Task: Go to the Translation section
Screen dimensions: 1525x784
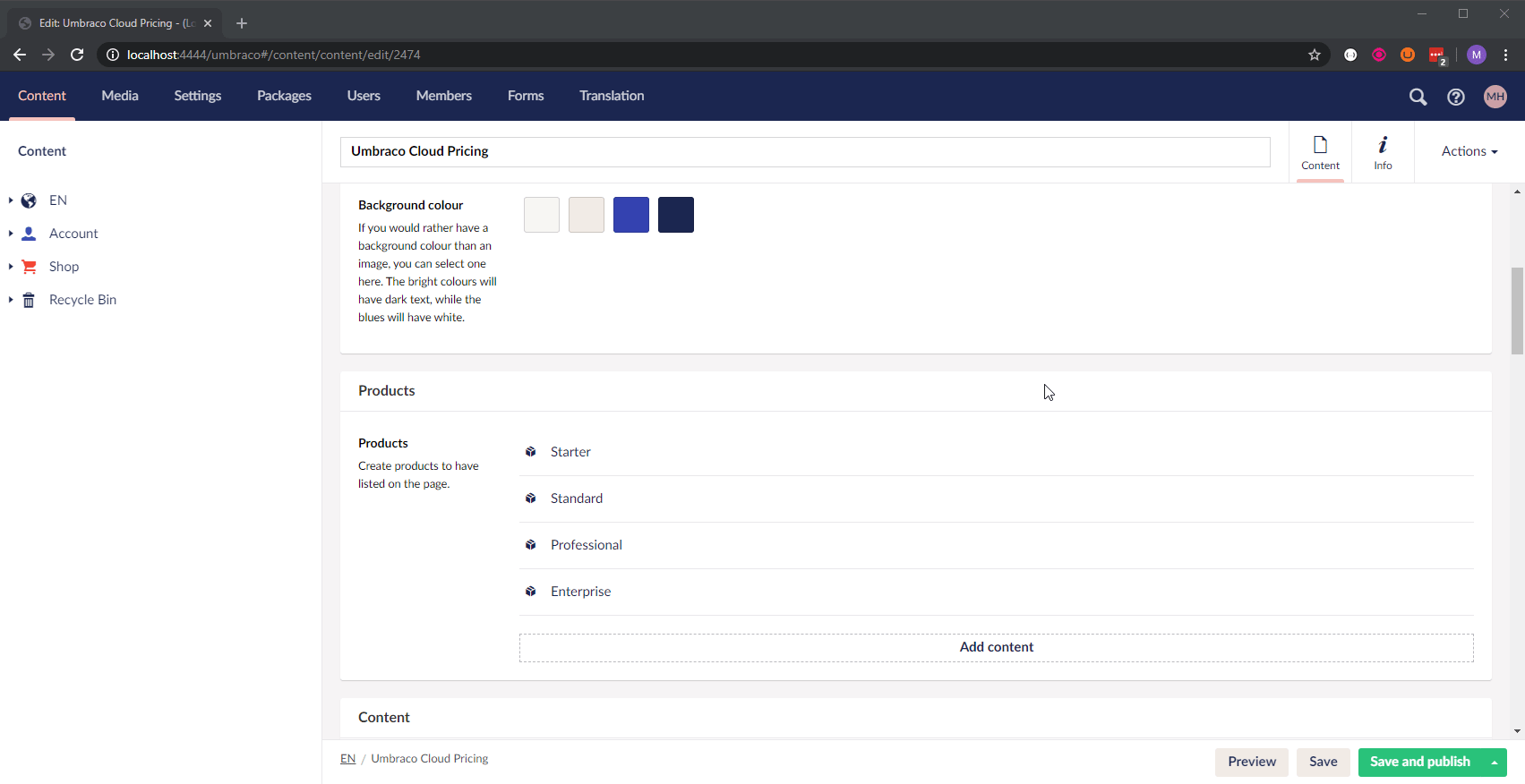Action: tap(612, 96)
